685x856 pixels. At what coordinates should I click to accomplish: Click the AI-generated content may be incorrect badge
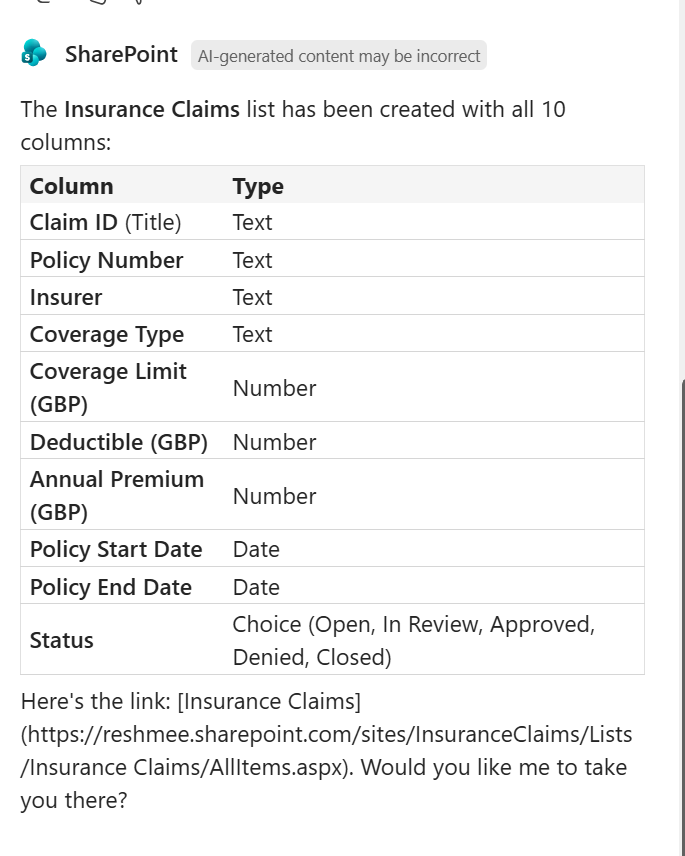click(x=339, y=56)
